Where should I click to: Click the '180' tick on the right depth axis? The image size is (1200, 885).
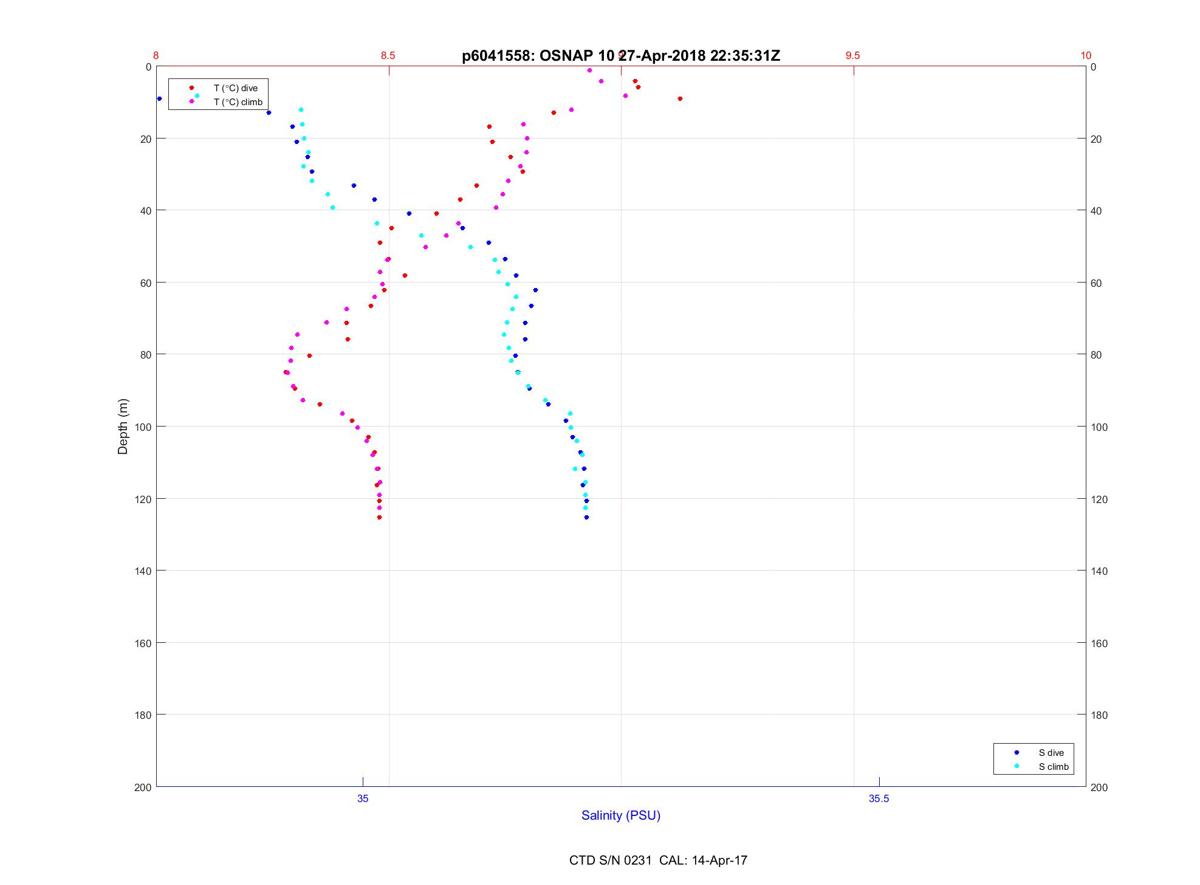click(x=1101, y=715)
